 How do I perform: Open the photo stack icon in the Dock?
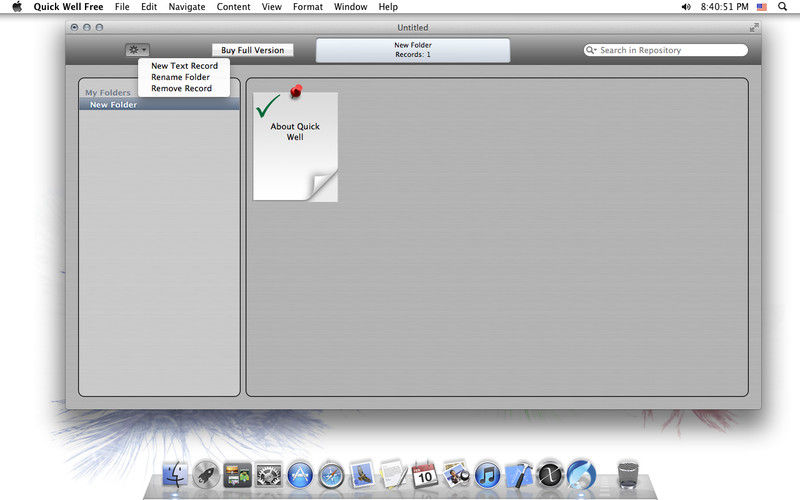[456, 474]
